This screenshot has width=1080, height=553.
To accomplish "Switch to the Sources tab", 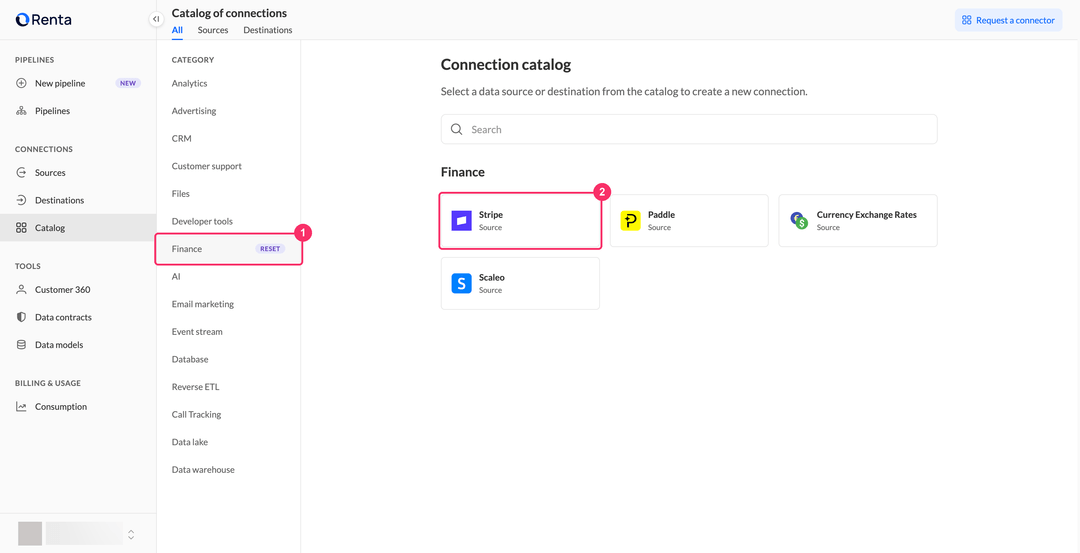I will pos(213,30).
